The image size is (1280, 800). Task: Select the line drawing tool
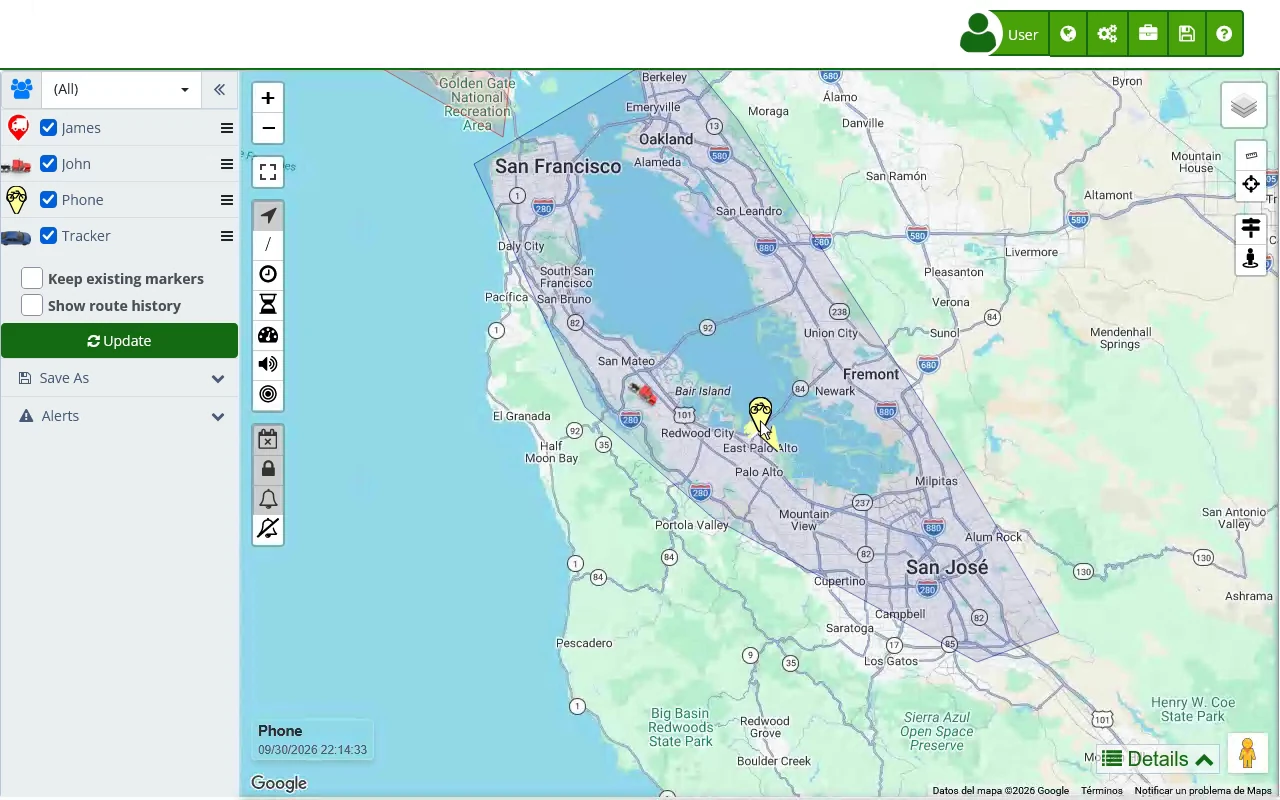click(268, 245)
